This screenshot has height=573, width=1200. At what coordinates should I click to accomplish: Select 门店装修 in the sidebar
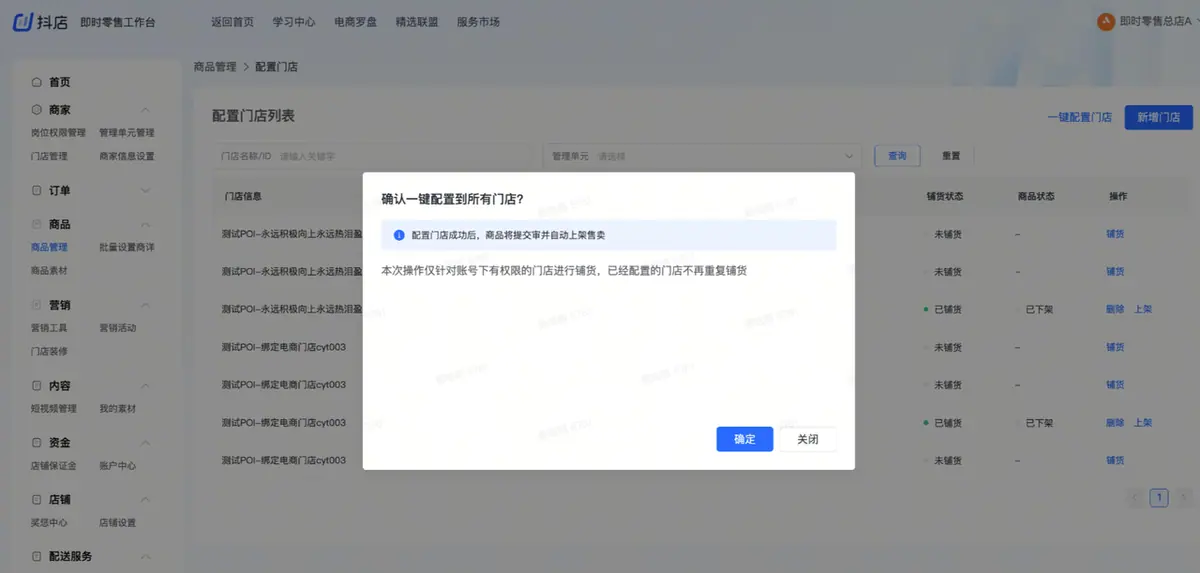[49, 351]
